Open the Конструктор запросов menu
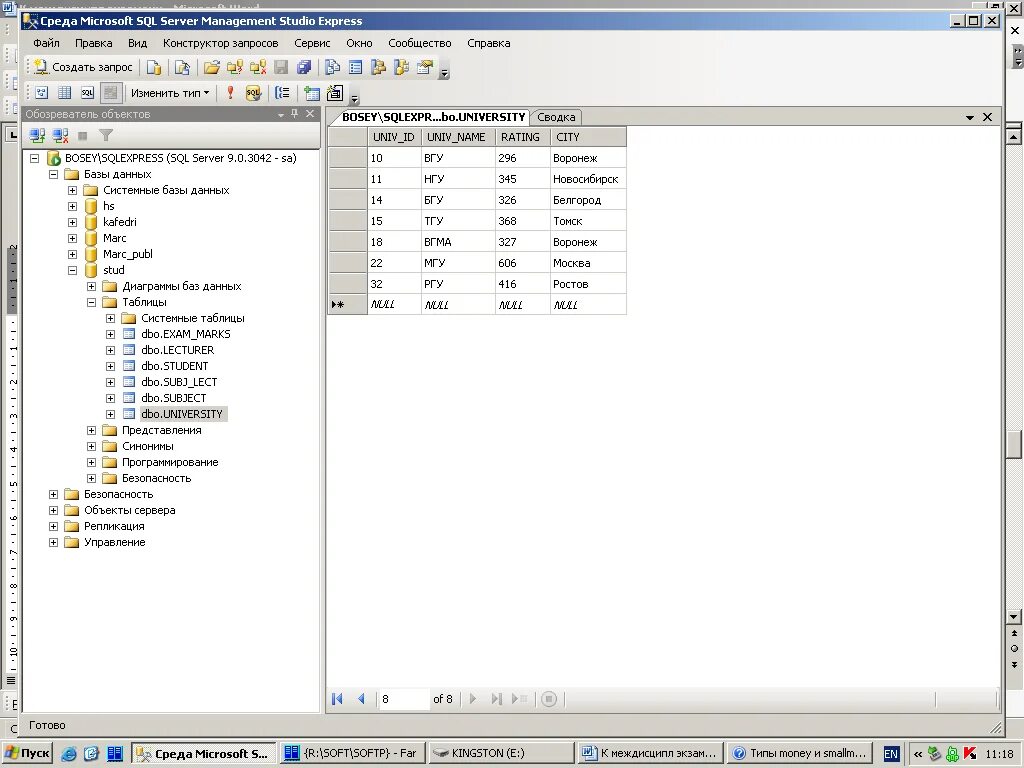This screenshot has height=768, width=1024. (x=221, y=43)
